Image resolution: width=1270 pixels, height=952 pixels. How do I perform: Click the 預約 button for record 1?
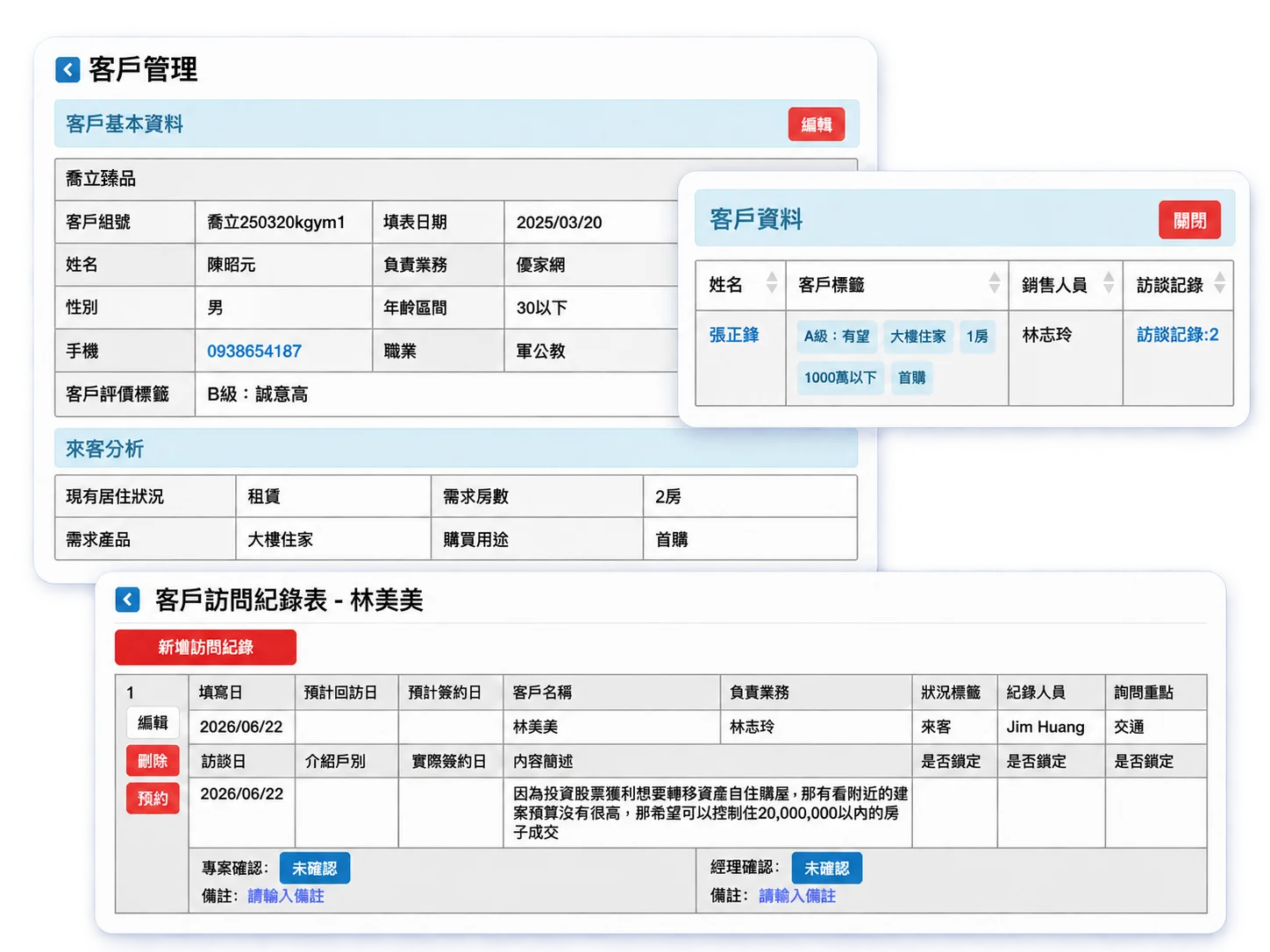(x=153, y=799)
